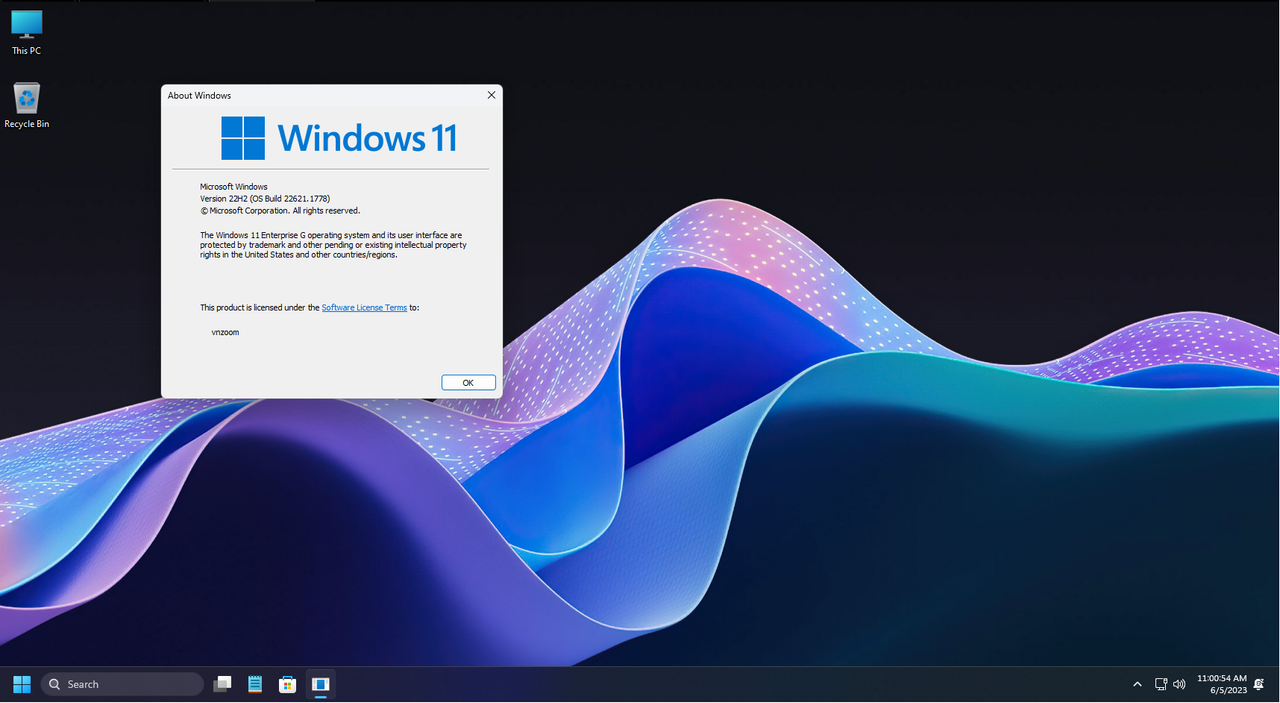The image size is (1280, 703).
Task: Launch Microsoft Store from the taskbar
Action: pos(287,684)
